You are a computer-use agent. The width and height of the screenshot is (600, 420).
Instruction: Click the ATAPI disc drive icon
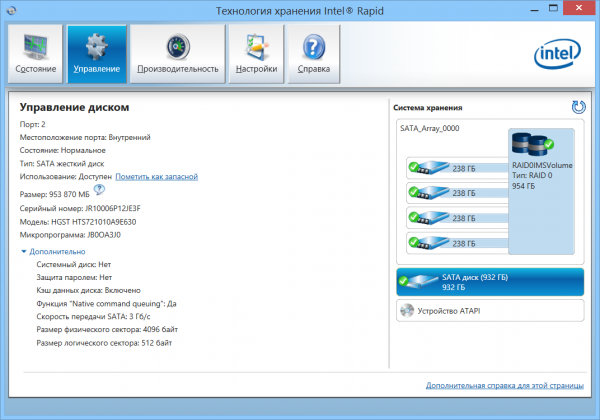coord(407,311)
